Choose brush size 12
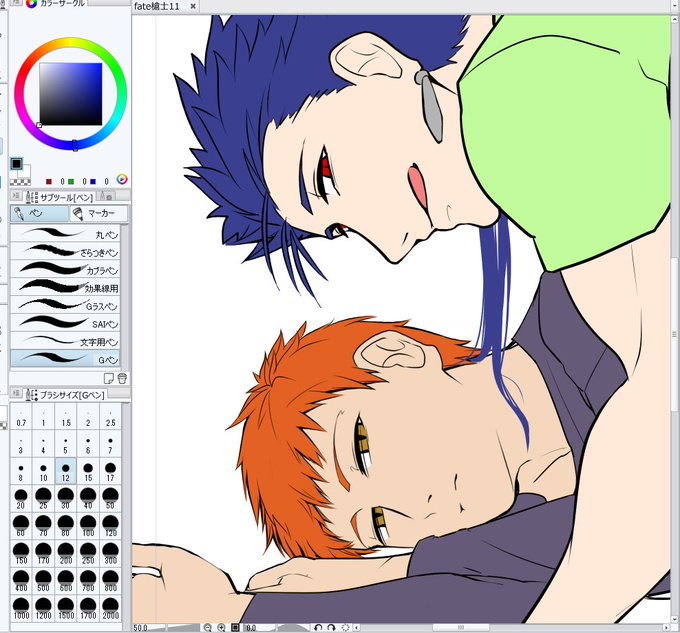Viewport: 680px width, 633px height. 65,472
